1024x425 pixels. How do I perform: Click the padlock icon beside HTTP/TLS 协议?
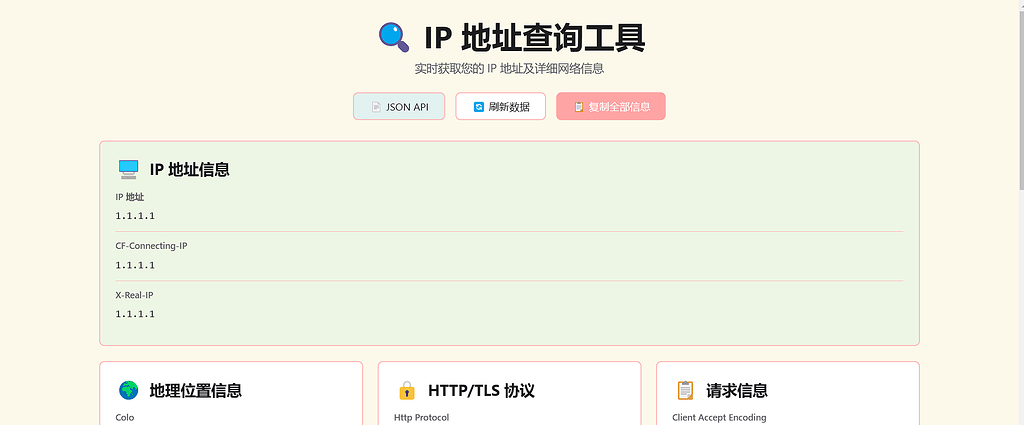pyautogui.click(x=407, y=390)
